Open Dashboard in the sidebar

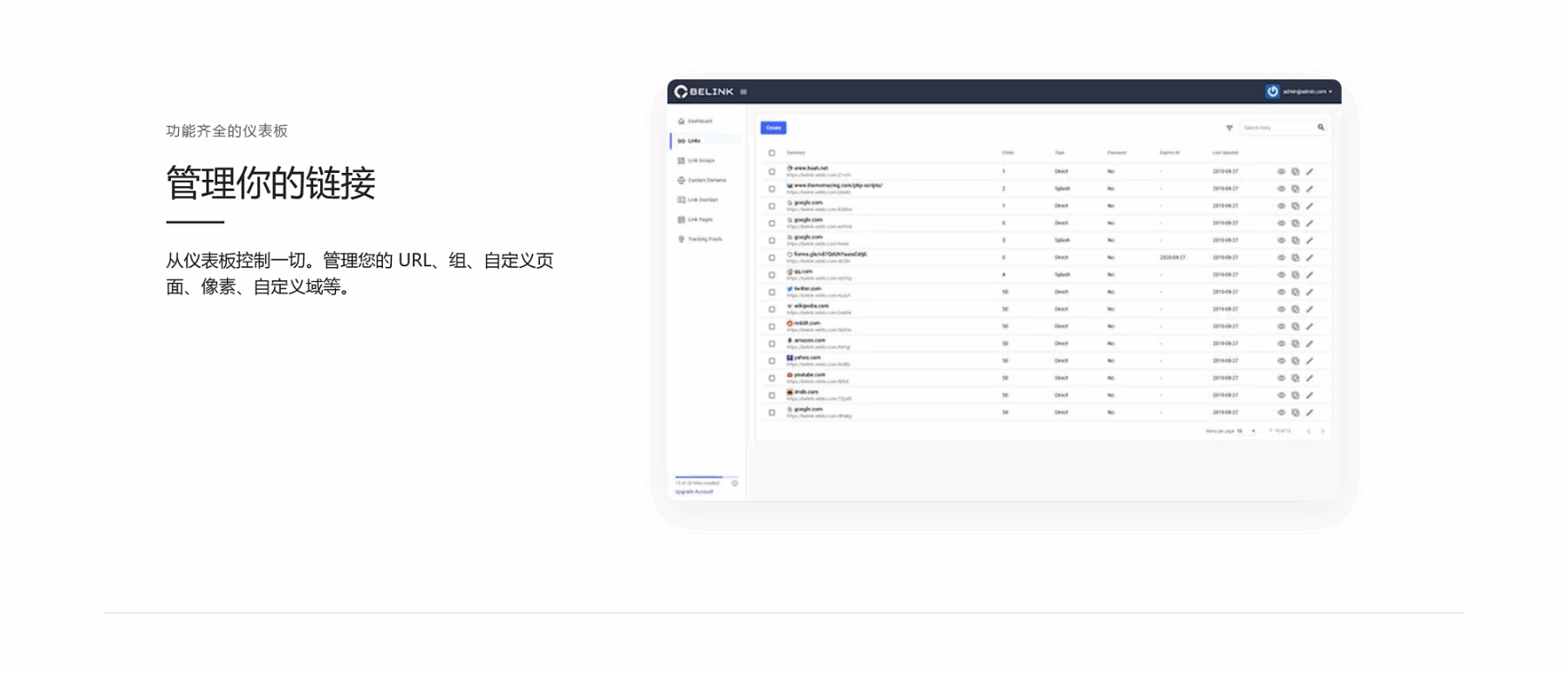pos(695,121)
